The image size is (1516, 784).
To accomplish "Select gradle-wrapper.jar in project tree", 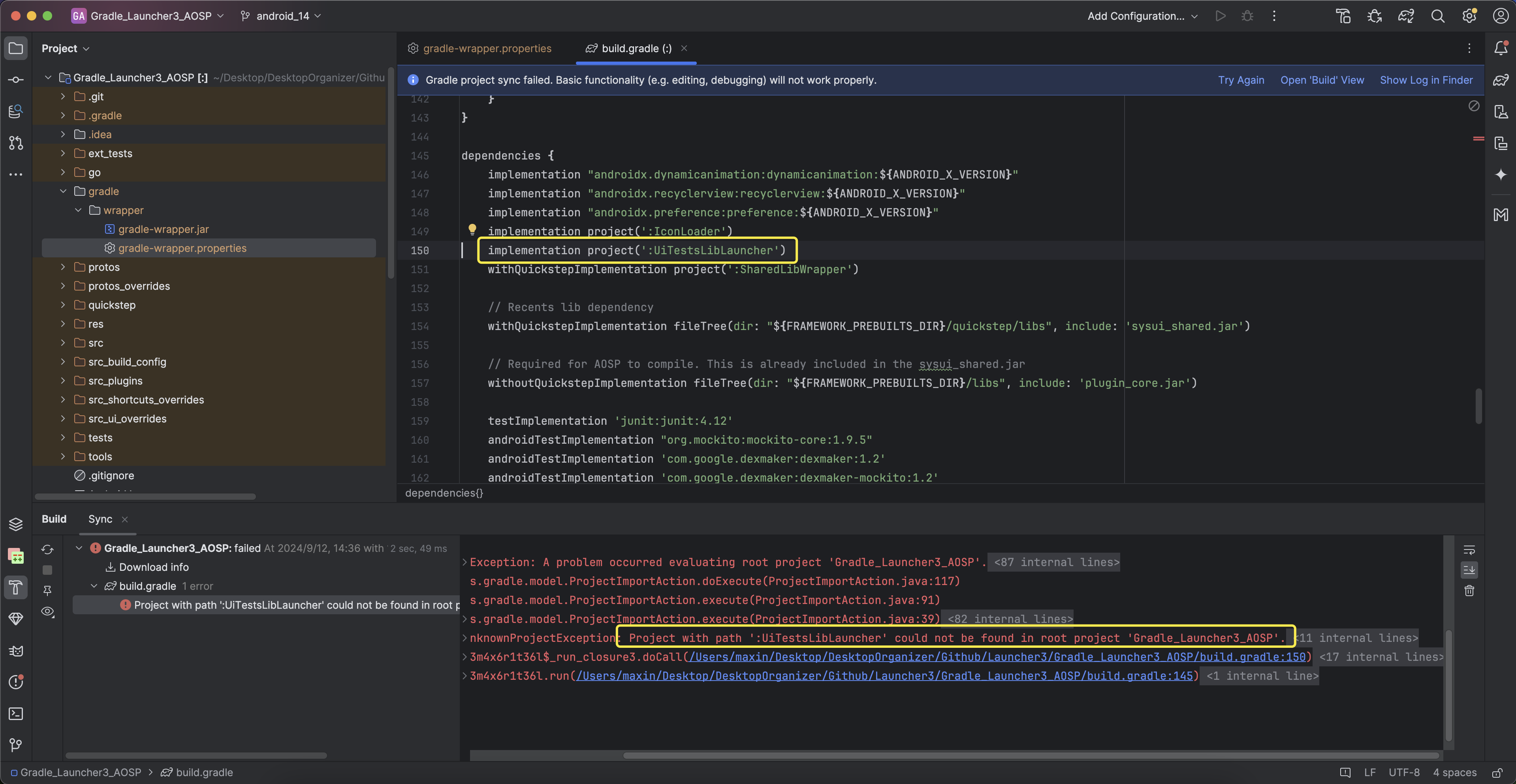I will pyautogui.click(x=163, y=229).
